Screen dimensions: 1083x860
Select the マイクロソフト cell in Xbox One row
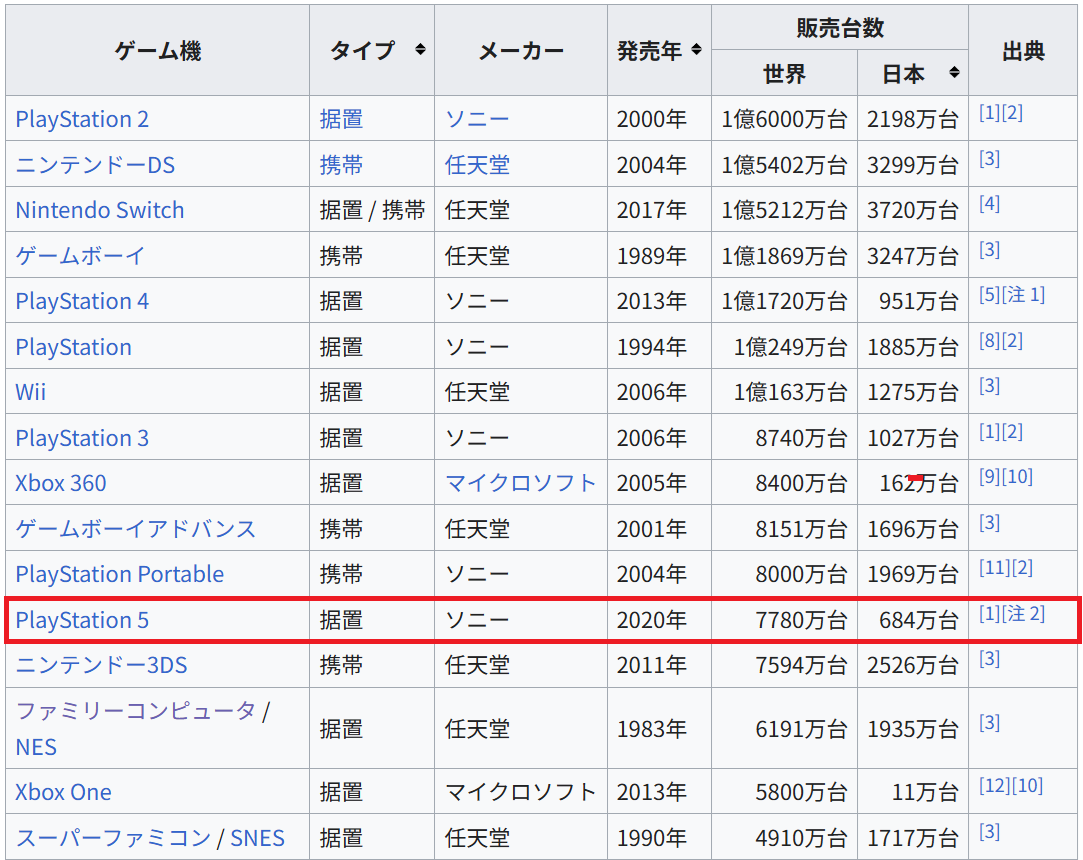point(521,792)
